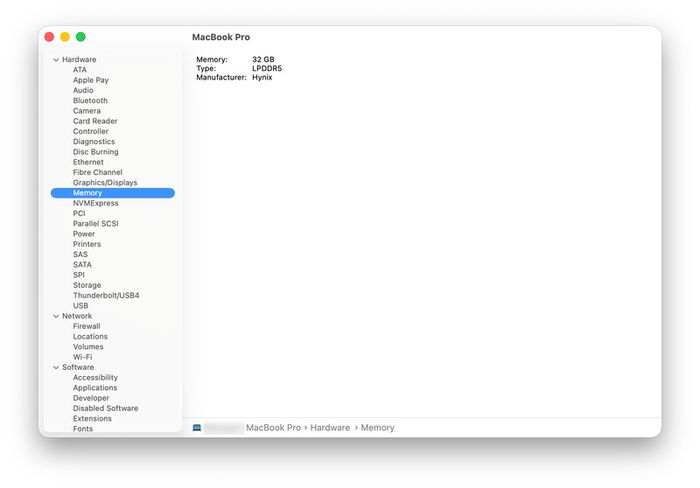700x488 pixels.
Task: Click the LPDDR5 type value
Action: pyautogui.click(x=267, y=68)
